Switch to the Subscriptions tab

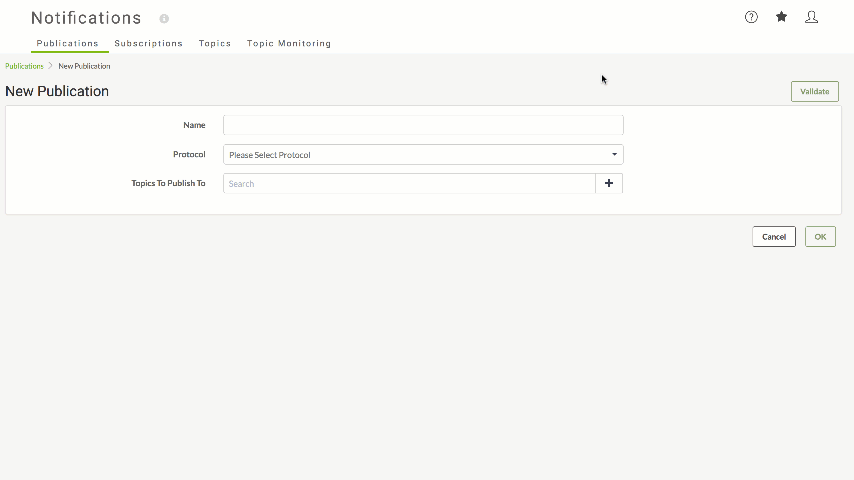point(148,43)
